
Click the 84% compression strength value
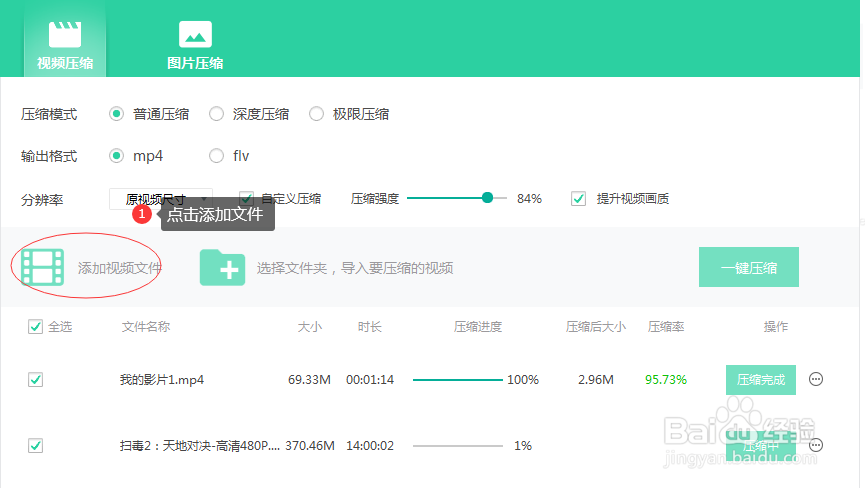coord(529,199)
